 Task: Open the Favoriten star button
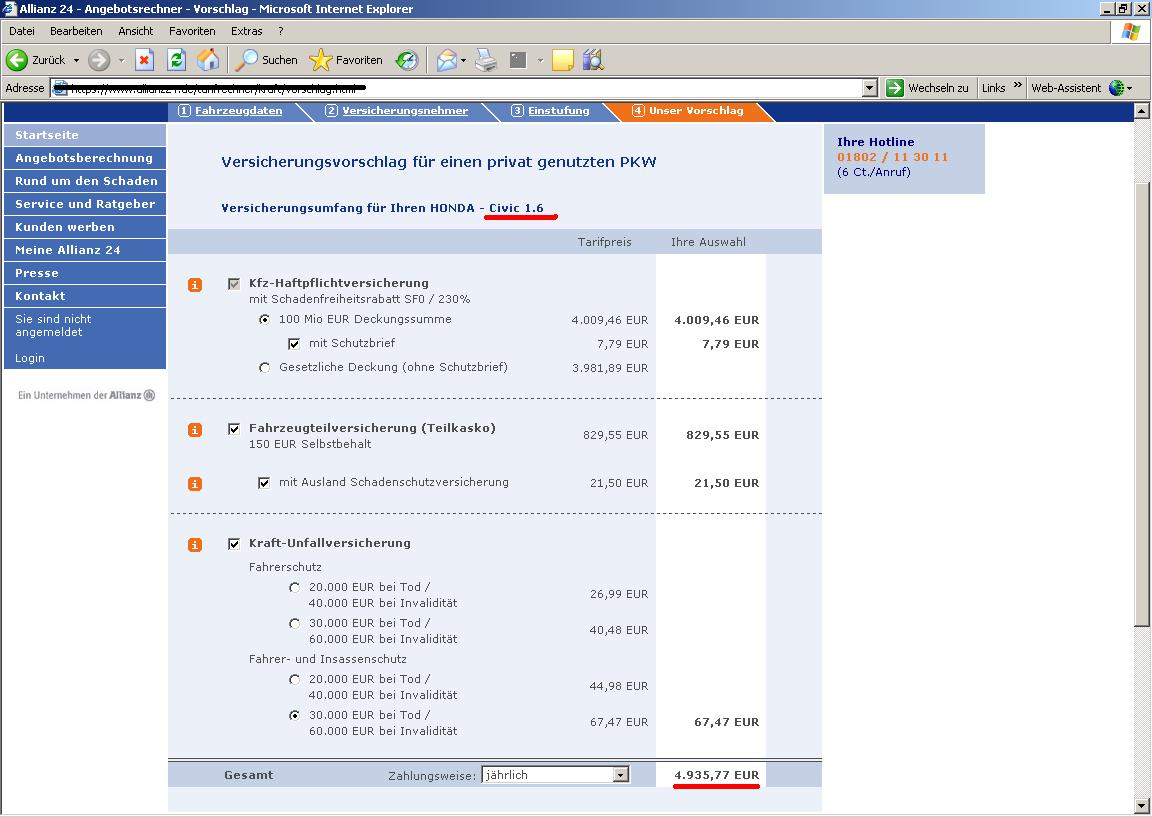(346, 60)
